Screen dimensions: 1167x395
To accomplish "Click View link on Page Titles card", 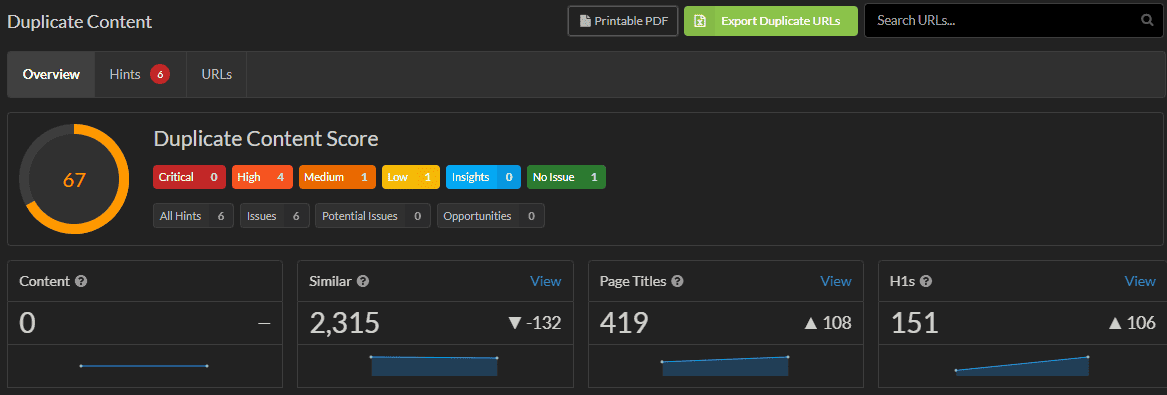I will pos(836,281).
